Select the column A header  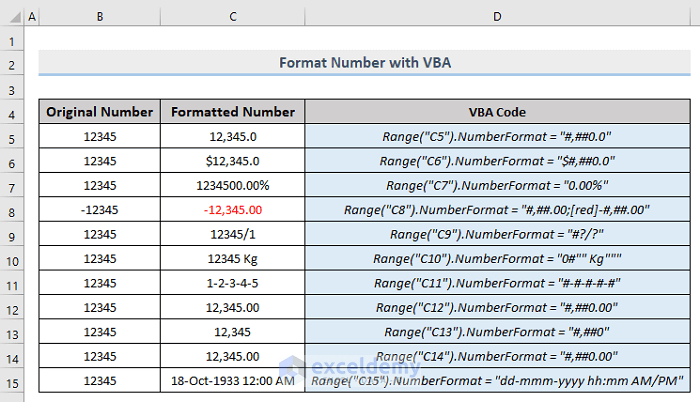[32, 17]
